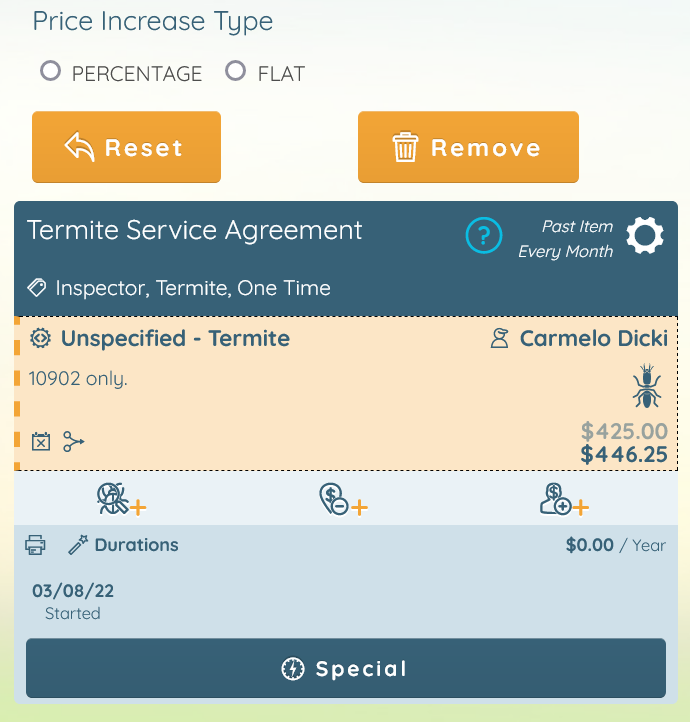The width and height of the screenshot is (690, 722).
Task: Click the Reset button
Action: (x=126, y=147)
